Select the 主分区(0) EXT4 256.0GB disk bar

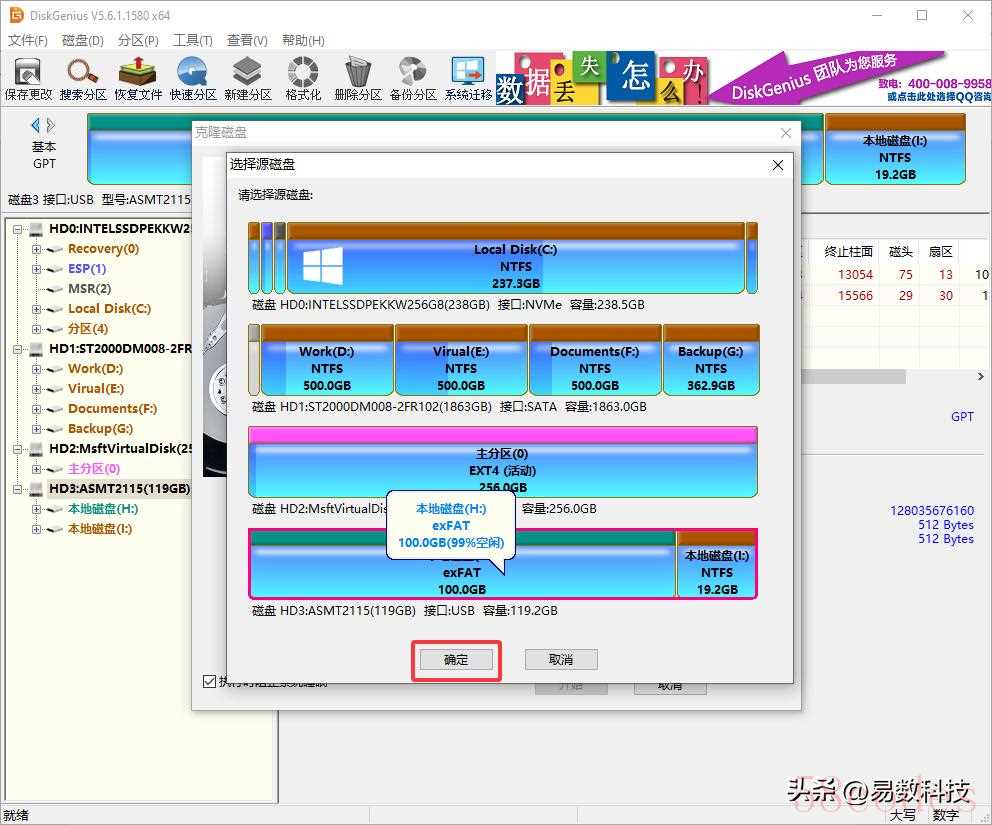point(503,462)
